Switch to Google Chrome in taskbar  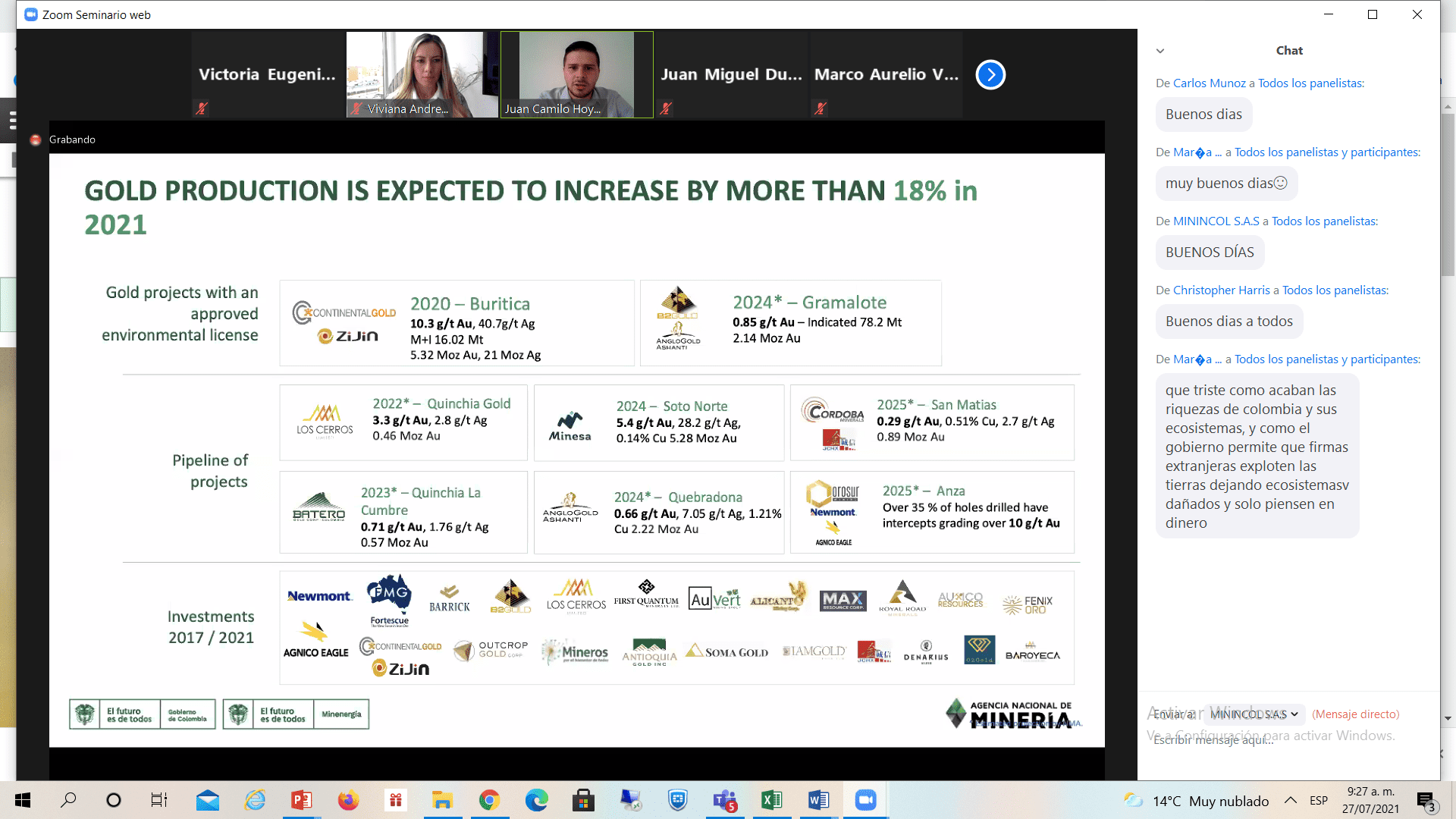pyautogui.click(x=489, y=800)
